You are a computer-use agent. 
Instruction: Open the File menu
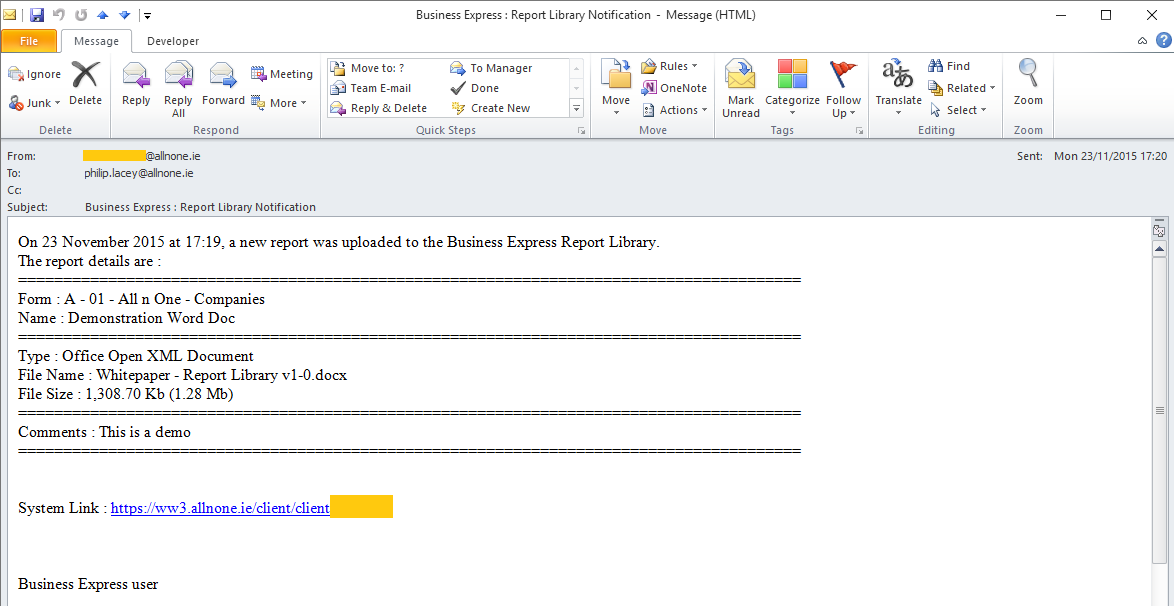29,41
